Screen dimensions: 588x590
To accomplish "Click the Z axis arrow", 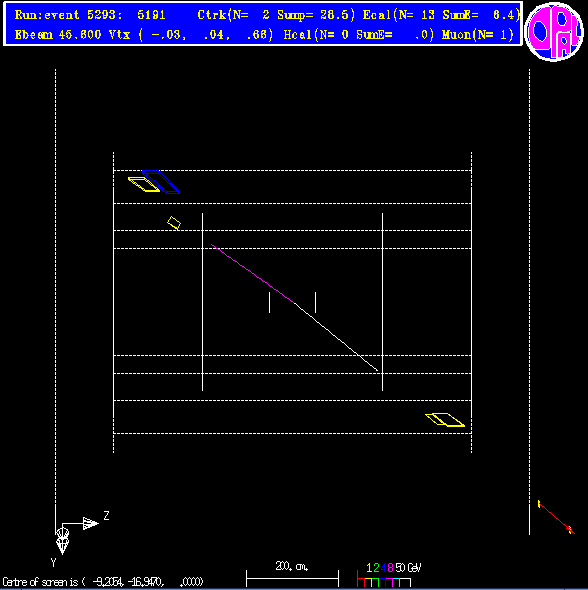I will click(90, 523).
